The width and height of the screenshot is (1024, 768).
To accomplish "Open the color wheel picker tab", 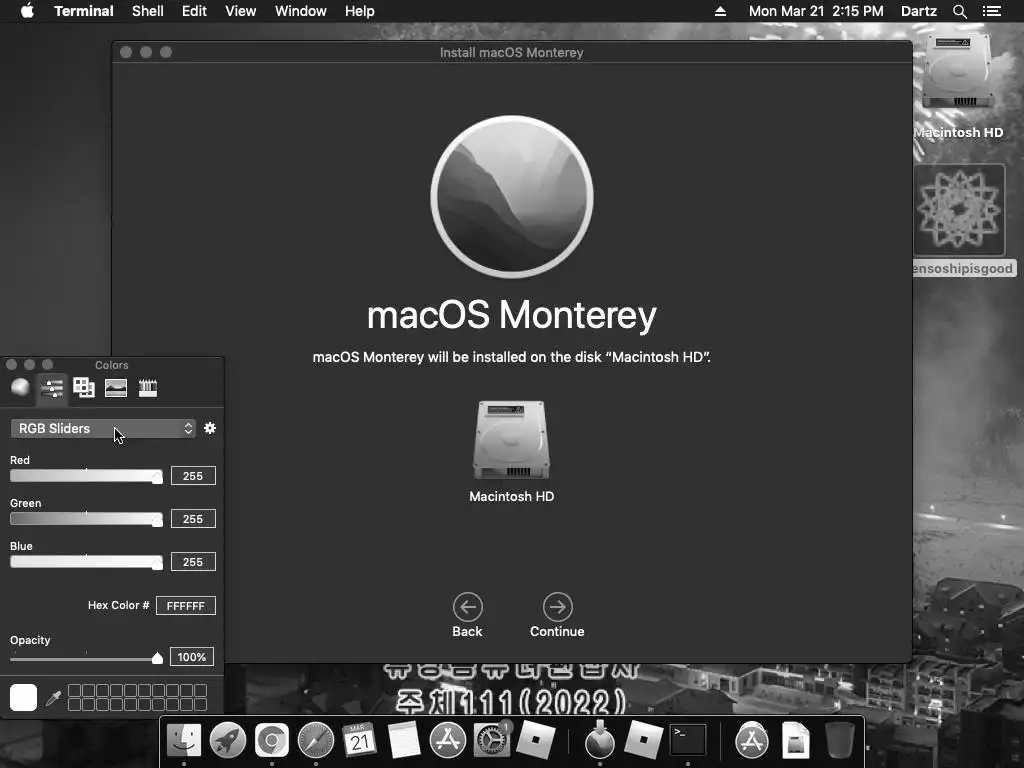I will (x=20, y=388).
